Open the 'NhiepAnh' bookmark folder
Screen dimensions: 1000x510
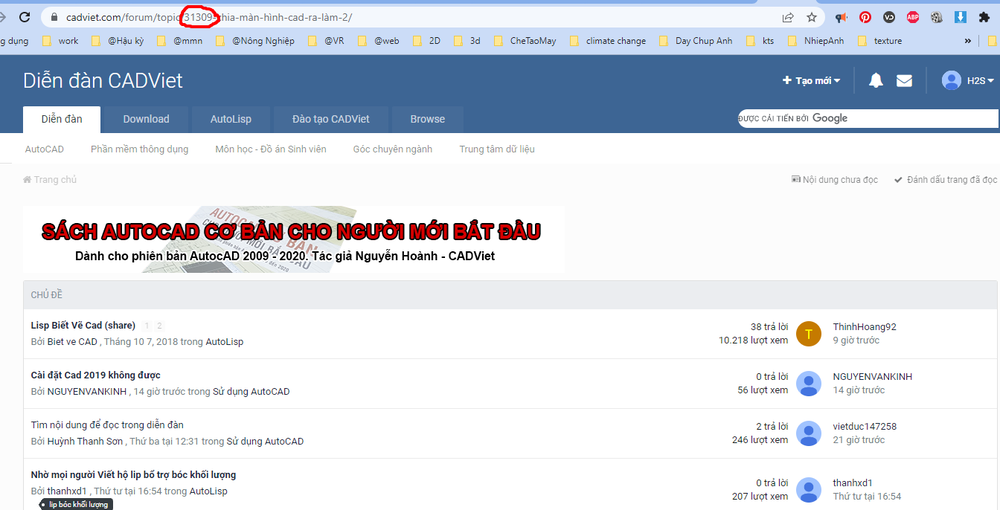pyautogui.click(x=816, y=41)
